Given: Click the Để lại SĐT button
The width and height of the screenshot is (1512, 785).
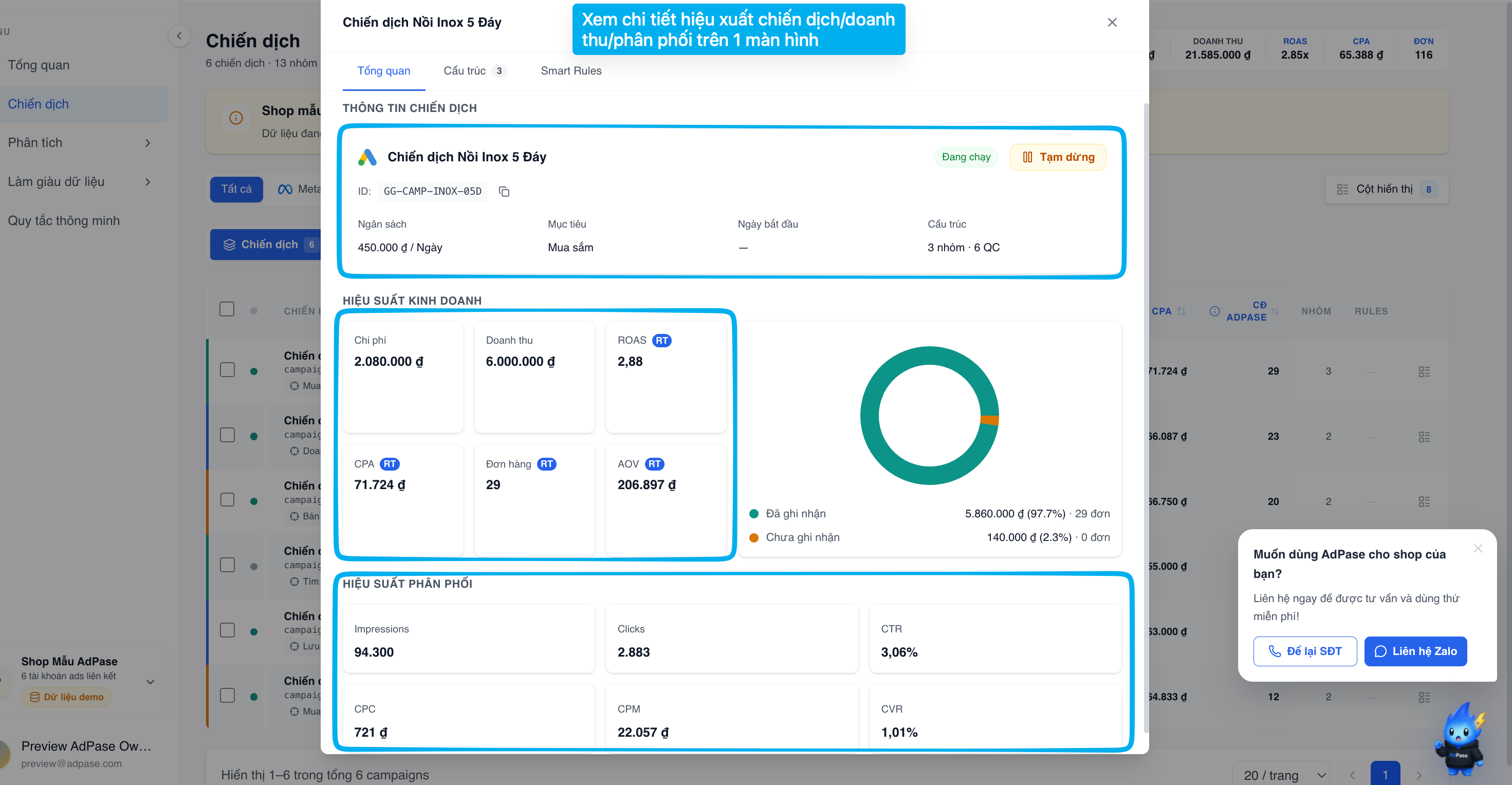Looking at the screenshot, I should pyautogui.click(x=1305, y=651).
